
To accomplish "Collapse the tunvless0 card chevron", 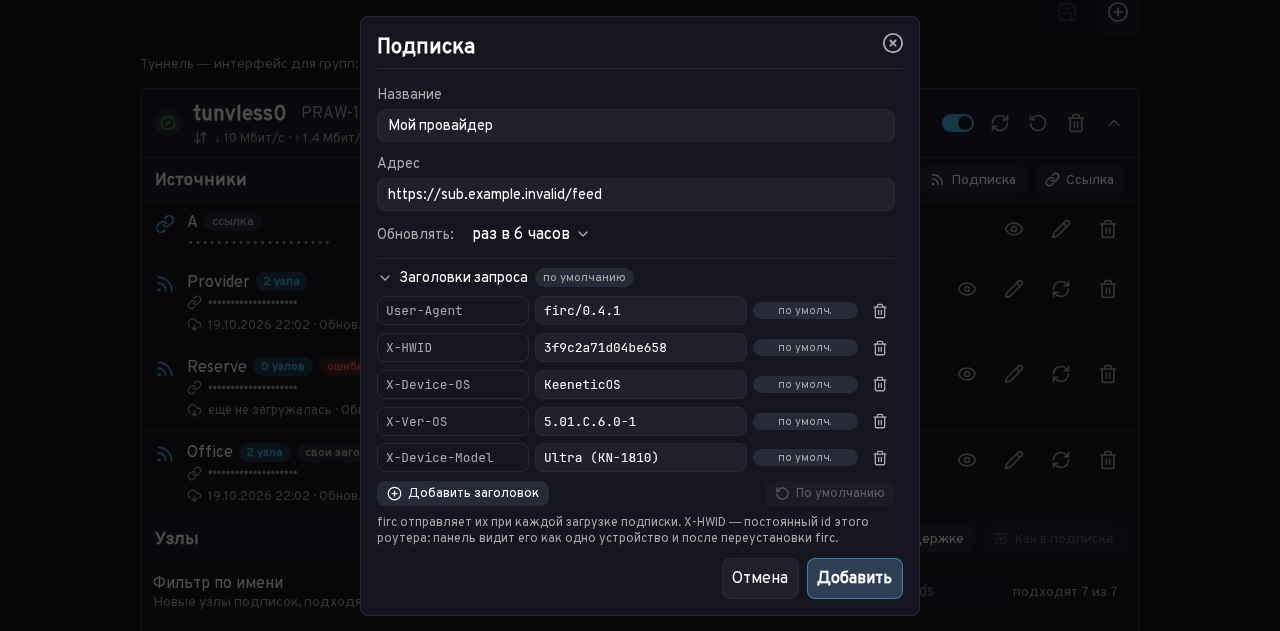I will tap(1114, 123).
